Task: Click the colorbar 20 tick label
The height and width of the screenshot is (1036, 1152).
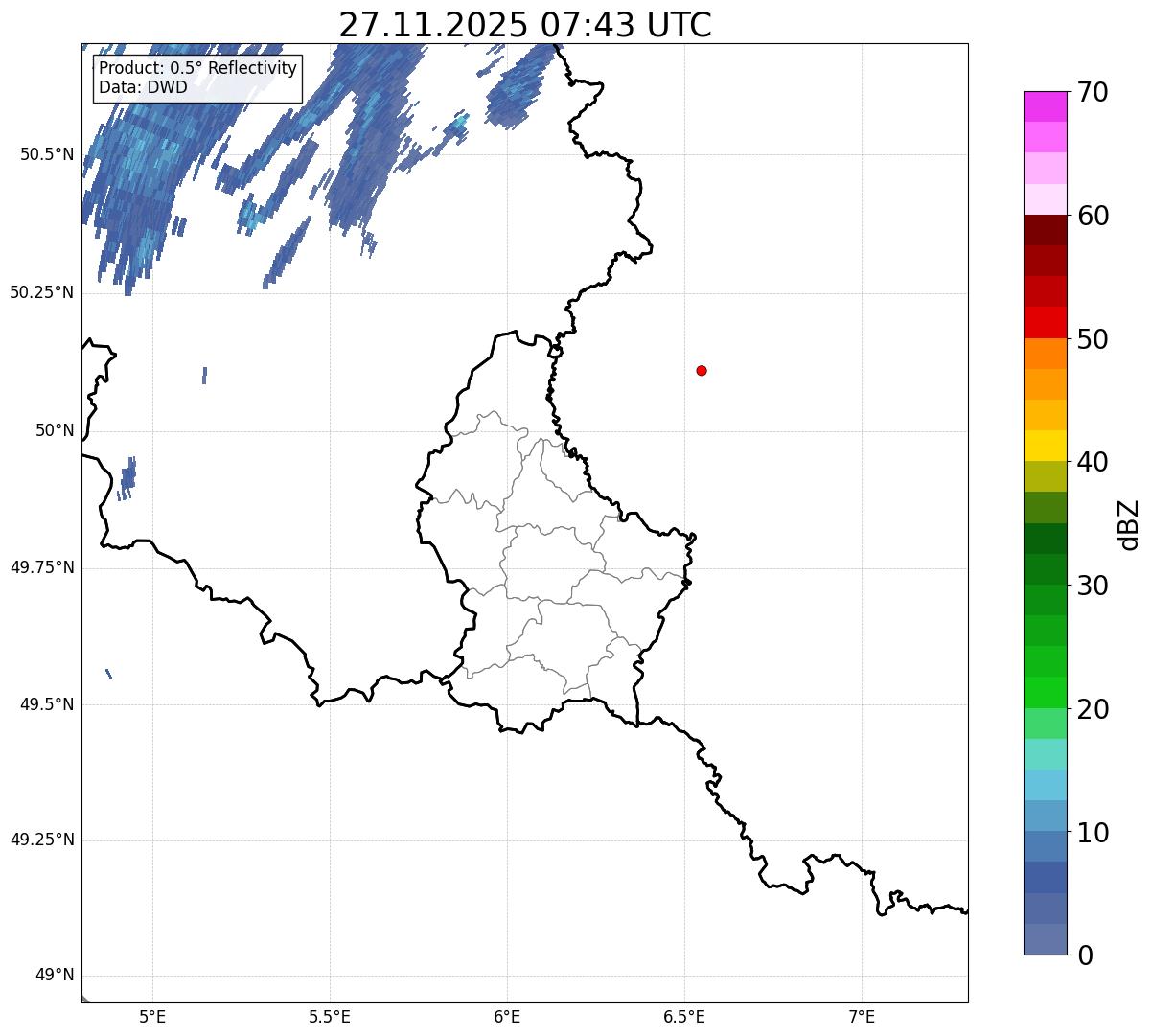Action: coord(1093,709)
